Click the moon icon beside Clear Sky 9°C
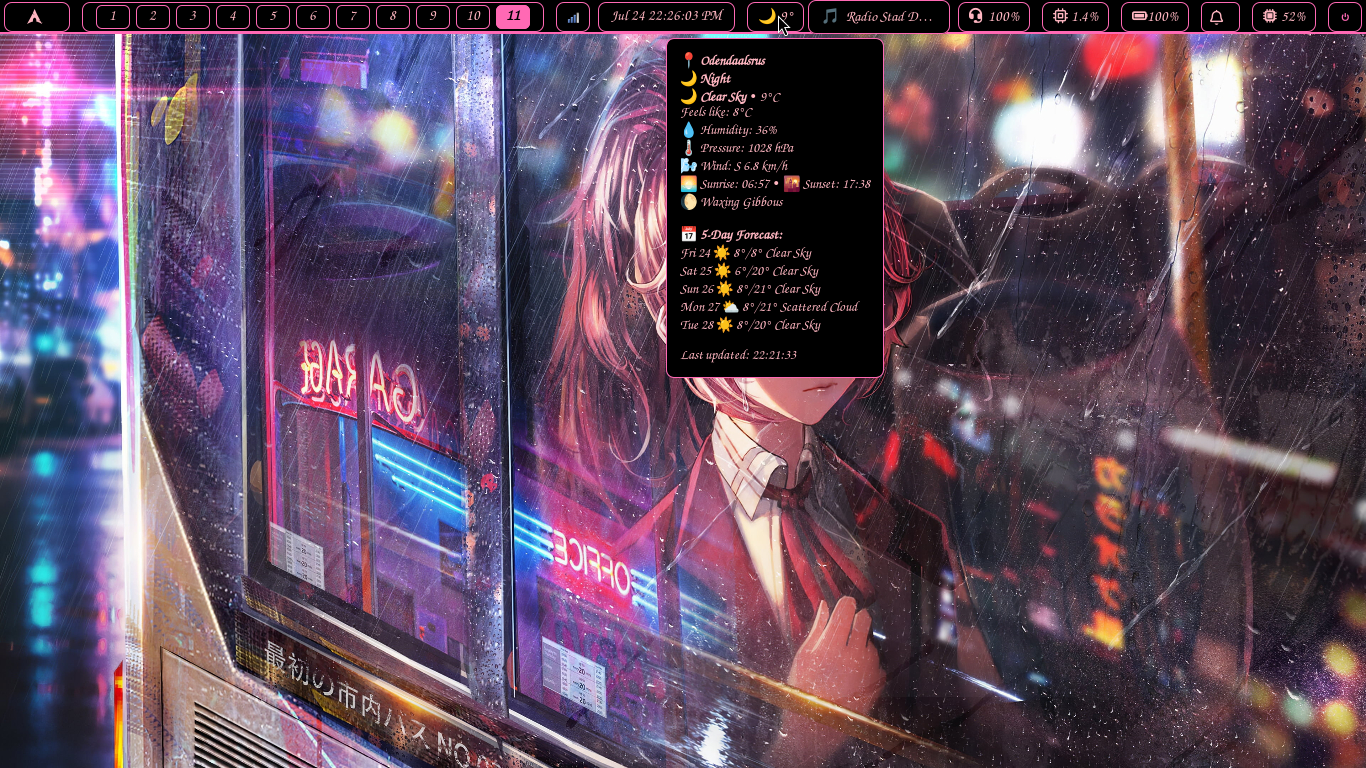The width and height of the screenshot is (1366, 768). point(688,97)
